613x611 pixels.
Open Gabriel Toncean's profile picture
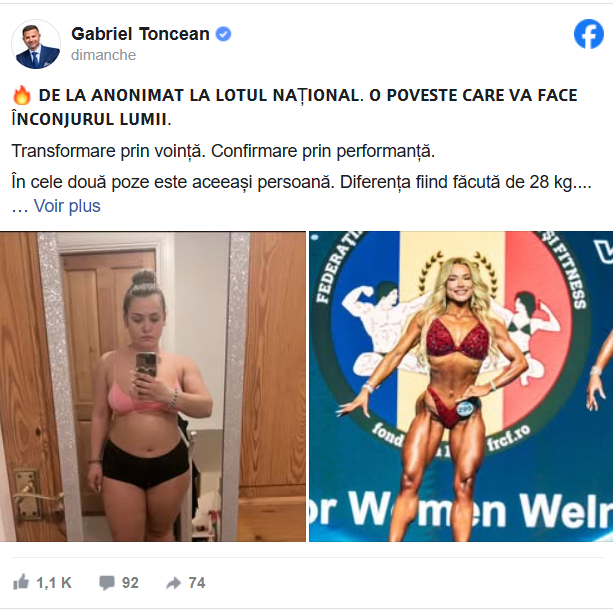[x=36, y=44]
